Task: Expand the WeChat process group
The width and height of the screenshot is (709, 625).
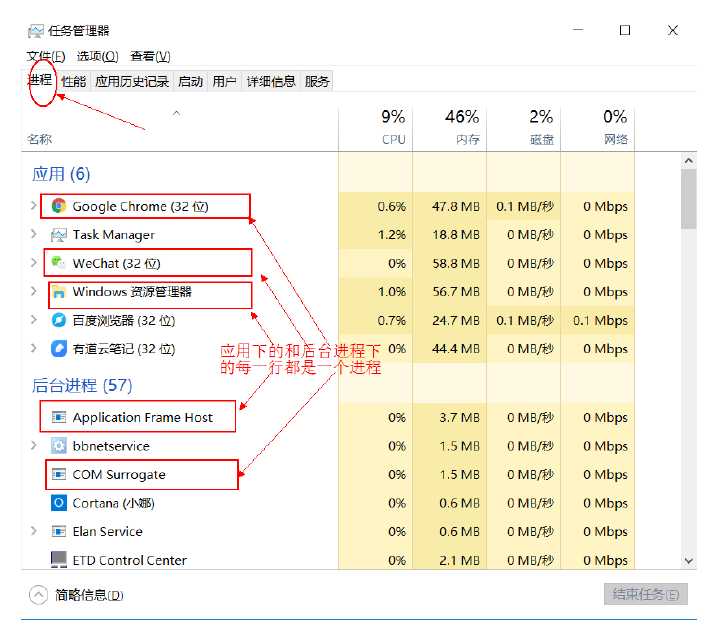Action: click(33, 263)
